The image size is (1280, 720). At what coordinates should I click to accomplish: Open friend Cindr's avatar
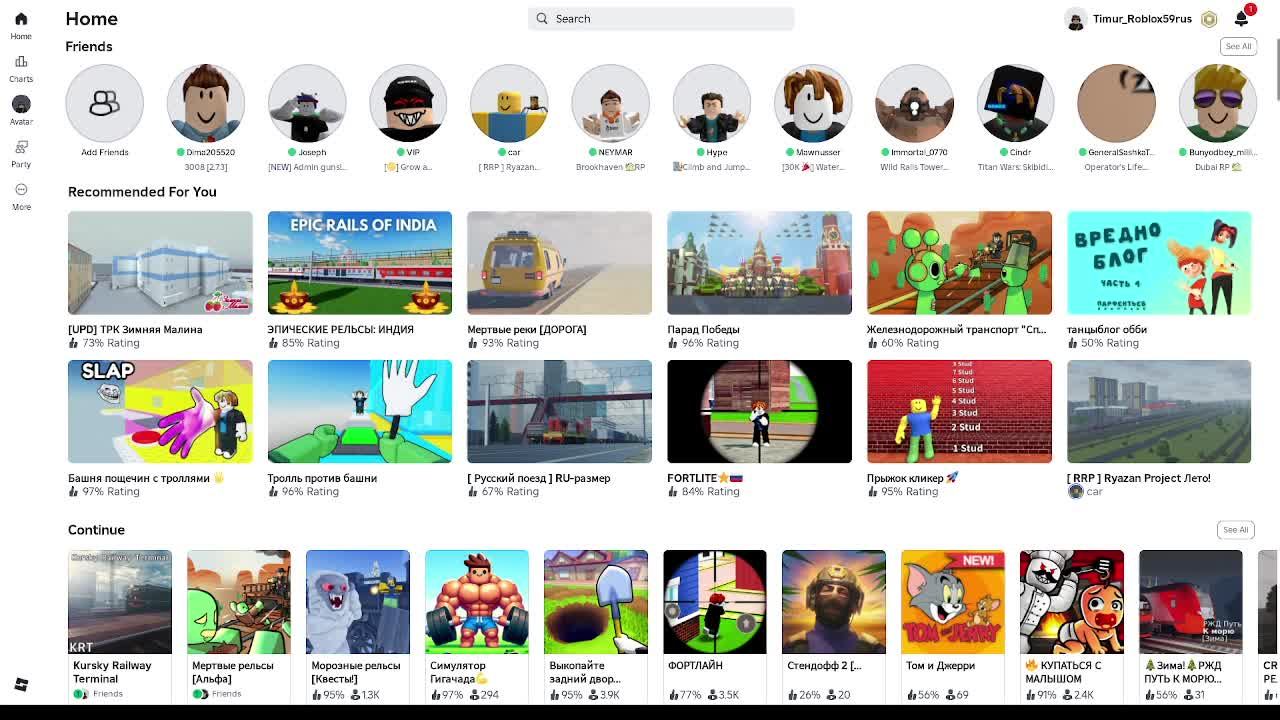(x=1015, y=103)
